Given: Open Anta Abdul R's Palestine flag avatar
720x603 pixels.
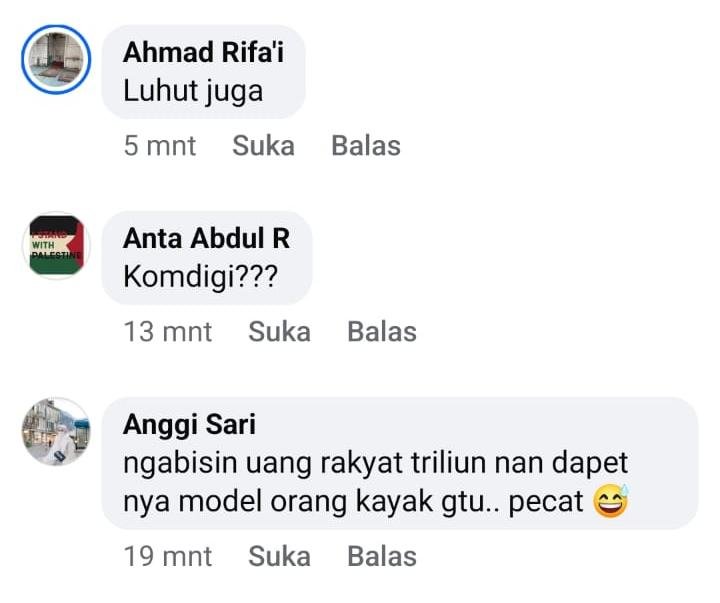Looking at the screenshot, I should coord(56,245).
